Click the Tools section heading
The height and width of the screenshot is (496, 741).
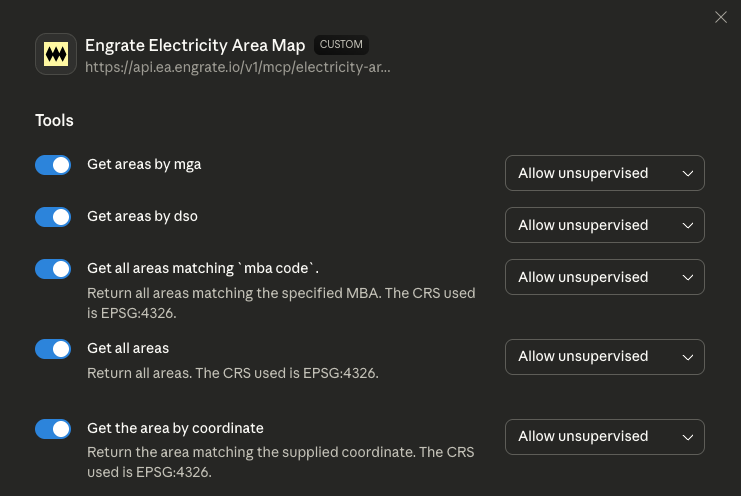pyautogui.click(x=54, y=121)
